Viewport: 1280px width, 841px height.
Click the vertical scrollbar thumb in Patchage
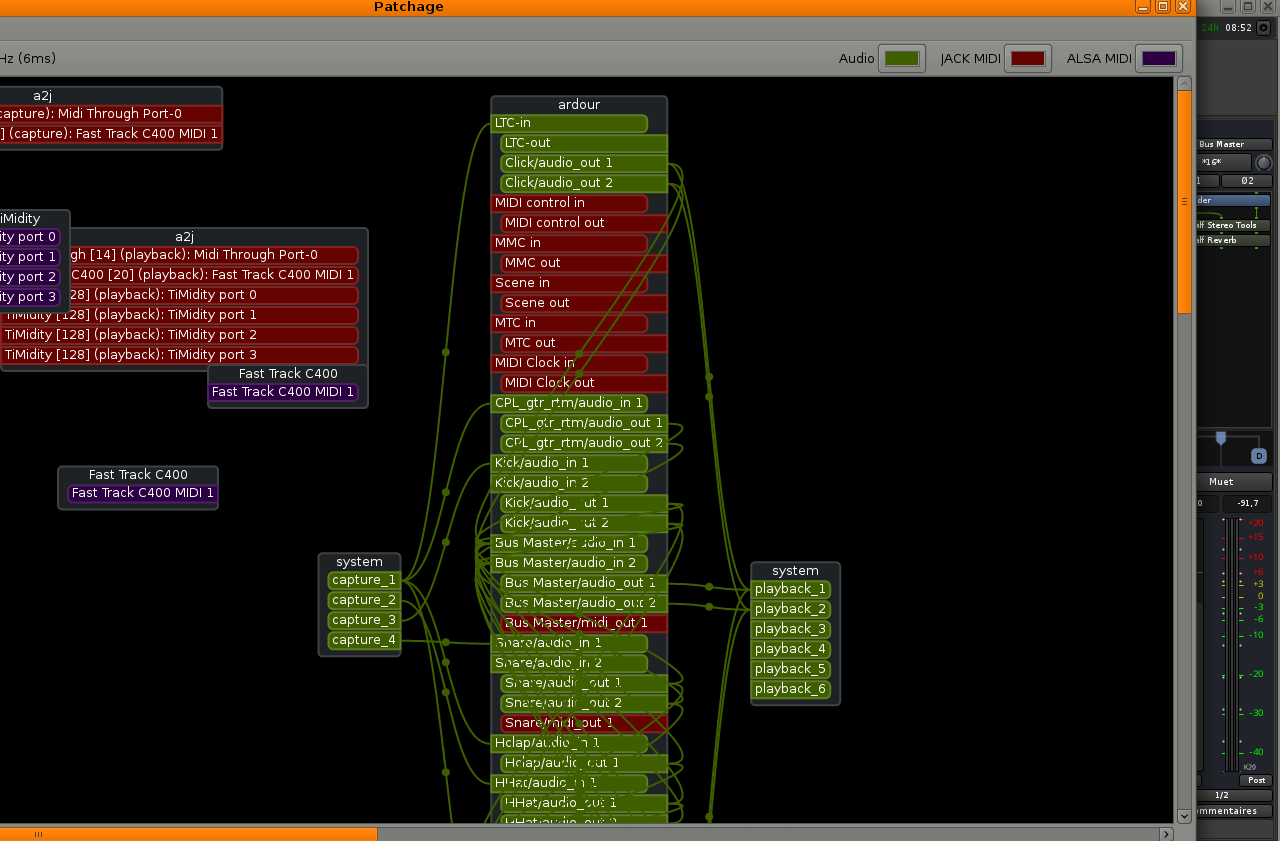coord(1184,202)
